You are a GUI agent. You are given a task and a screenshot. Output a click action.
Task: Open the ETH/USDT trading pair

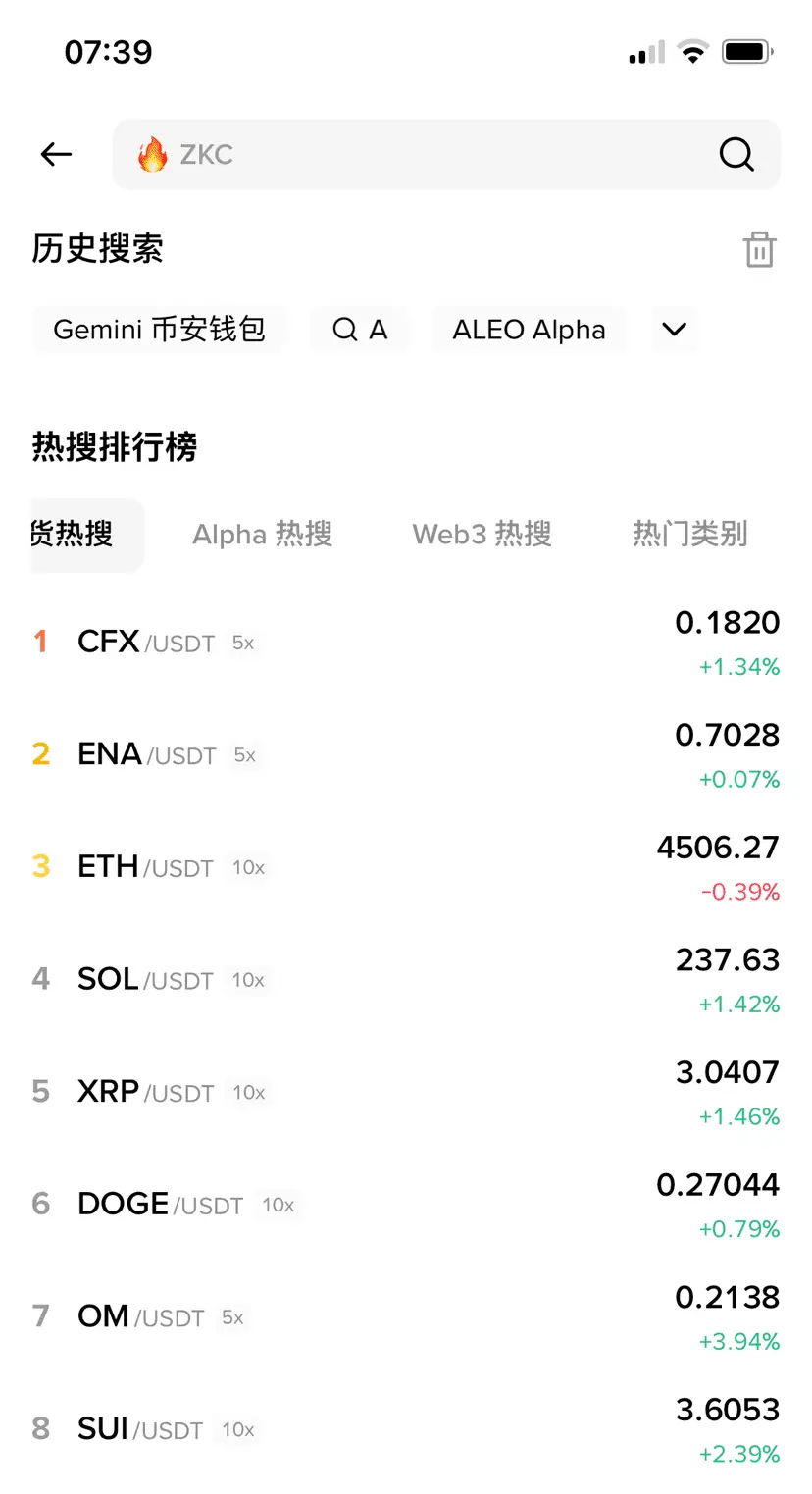[406, 868]
